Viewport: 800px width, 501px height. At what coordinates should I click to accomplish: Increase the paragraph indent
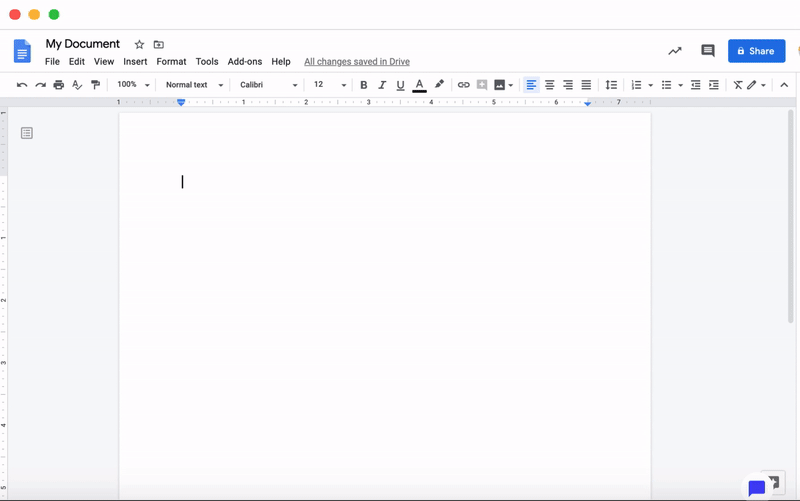[x=714, y=85]
